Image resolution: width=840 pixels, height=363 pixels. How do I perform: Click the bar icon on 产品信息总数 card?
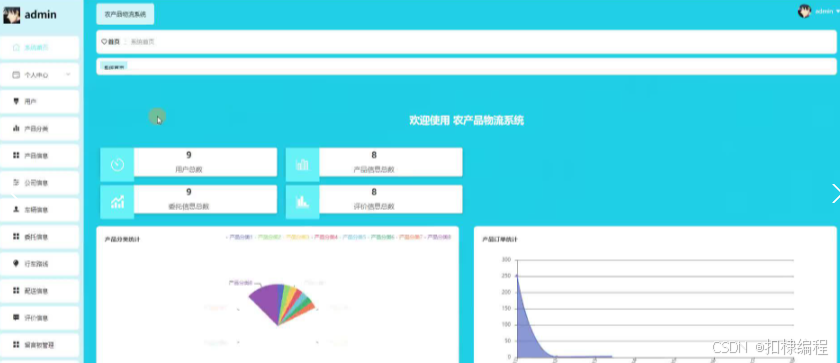point(303,165)
